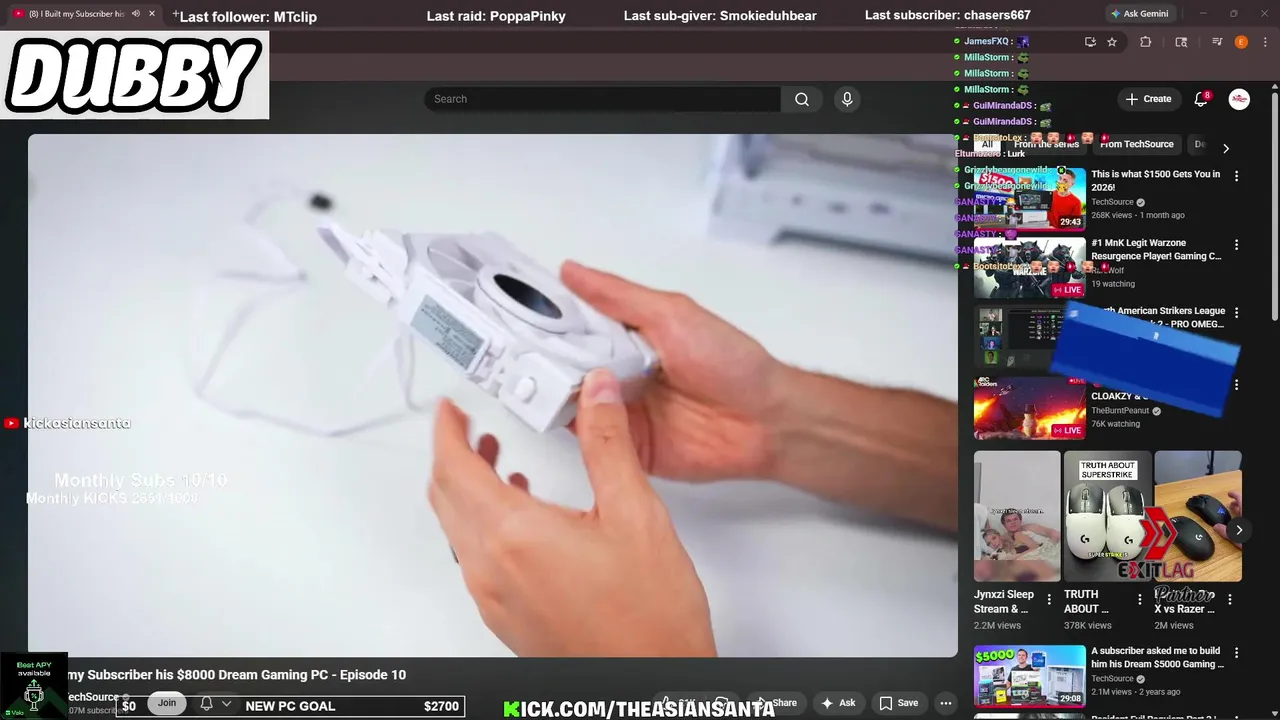
Task: Open the YouTube account avatar menu
Action: click(1239, 99)
